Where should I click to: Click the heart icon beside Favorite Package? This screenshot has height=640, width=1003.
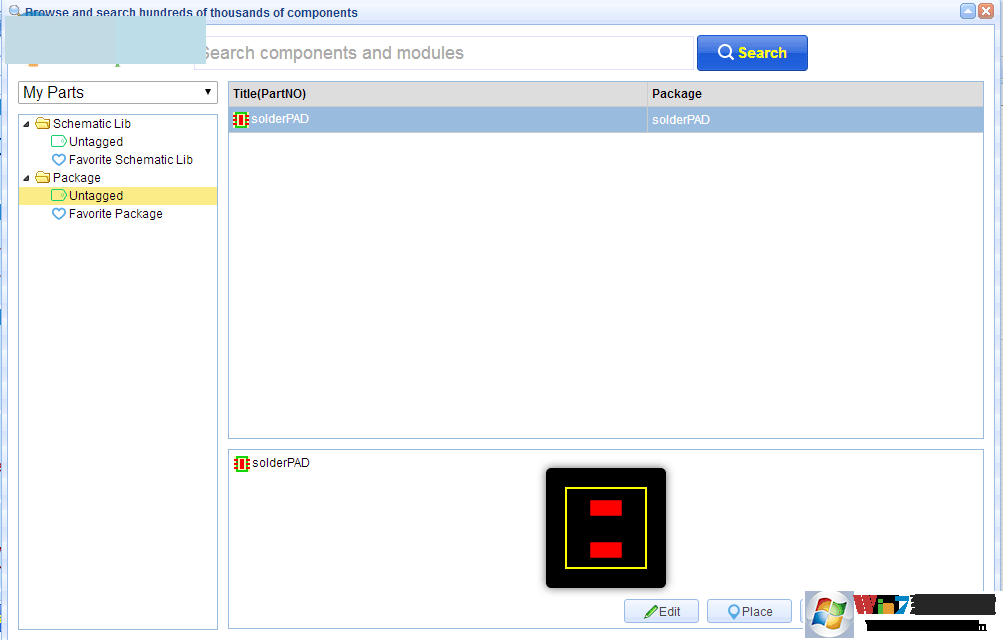[x=59, y=214]
